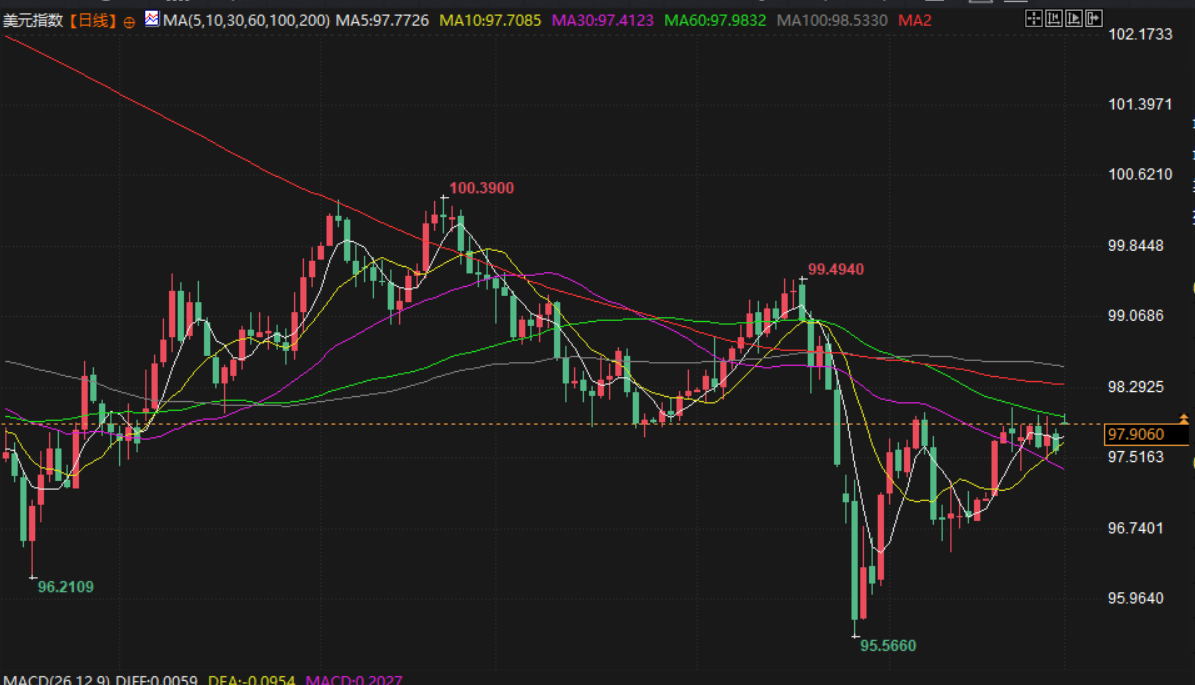Click the export-right arrow panel icon
Image resolution: width=1195 pixels, height=685 pixels.
[x=1094, y=18]
